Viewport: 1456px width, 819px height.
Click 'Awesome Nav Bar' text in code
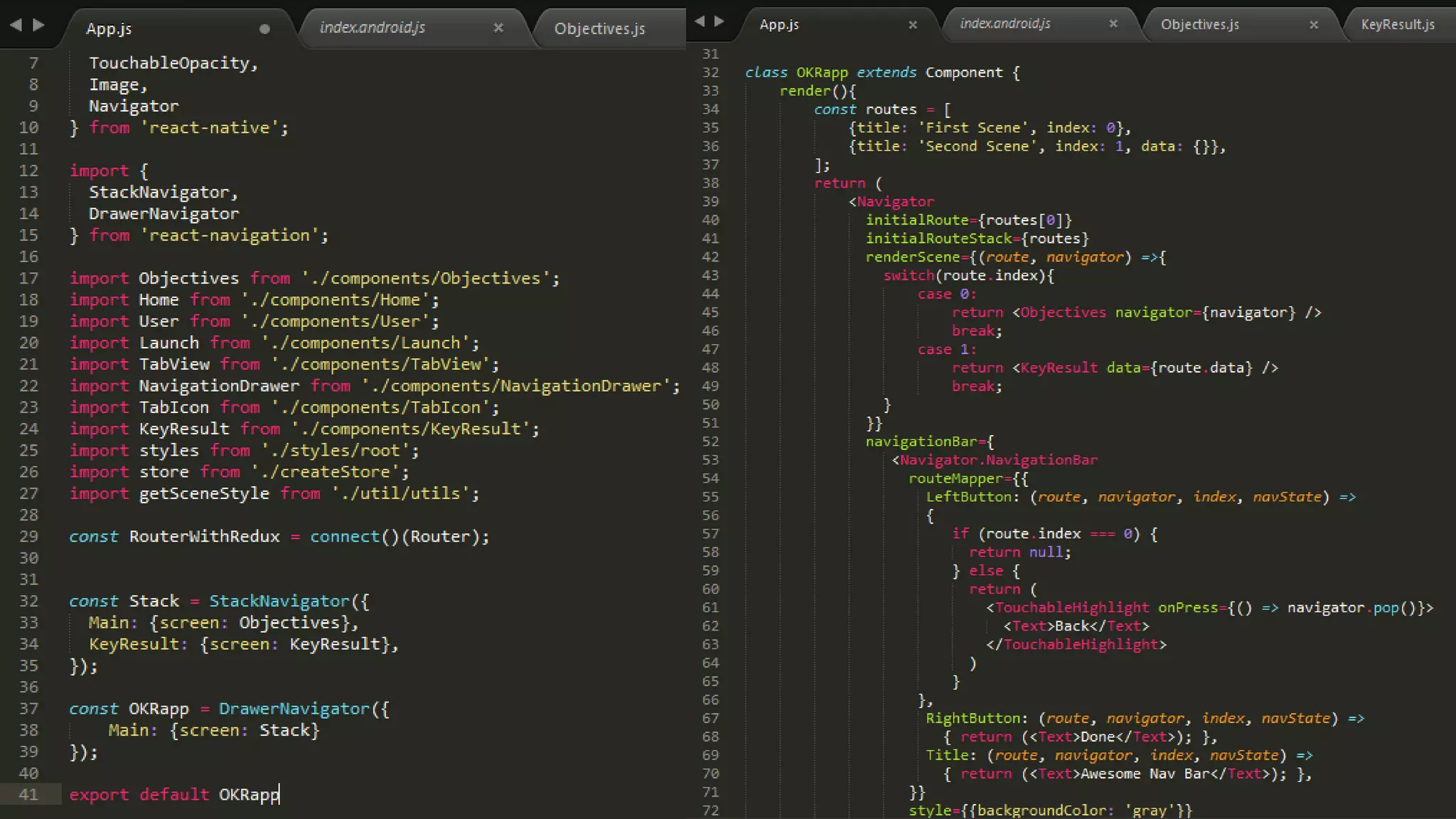(1144, 774)
